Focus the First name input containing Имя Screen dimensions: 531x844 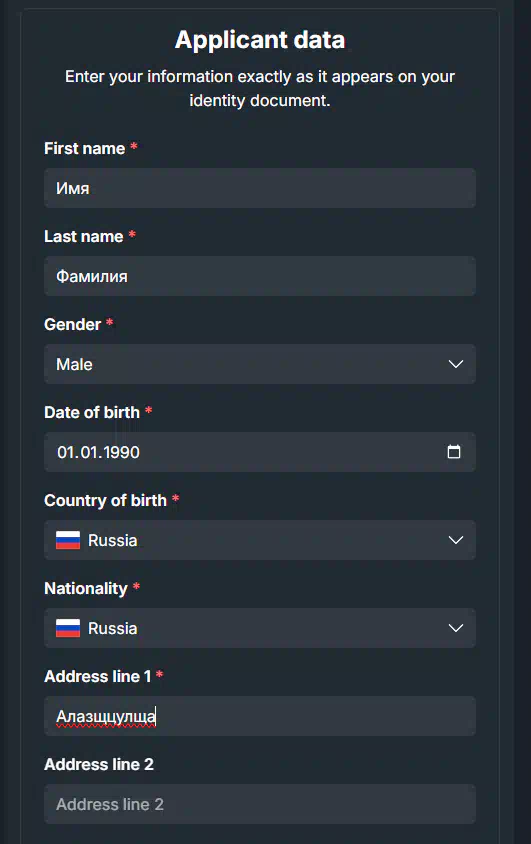click(x=260, y=188)
